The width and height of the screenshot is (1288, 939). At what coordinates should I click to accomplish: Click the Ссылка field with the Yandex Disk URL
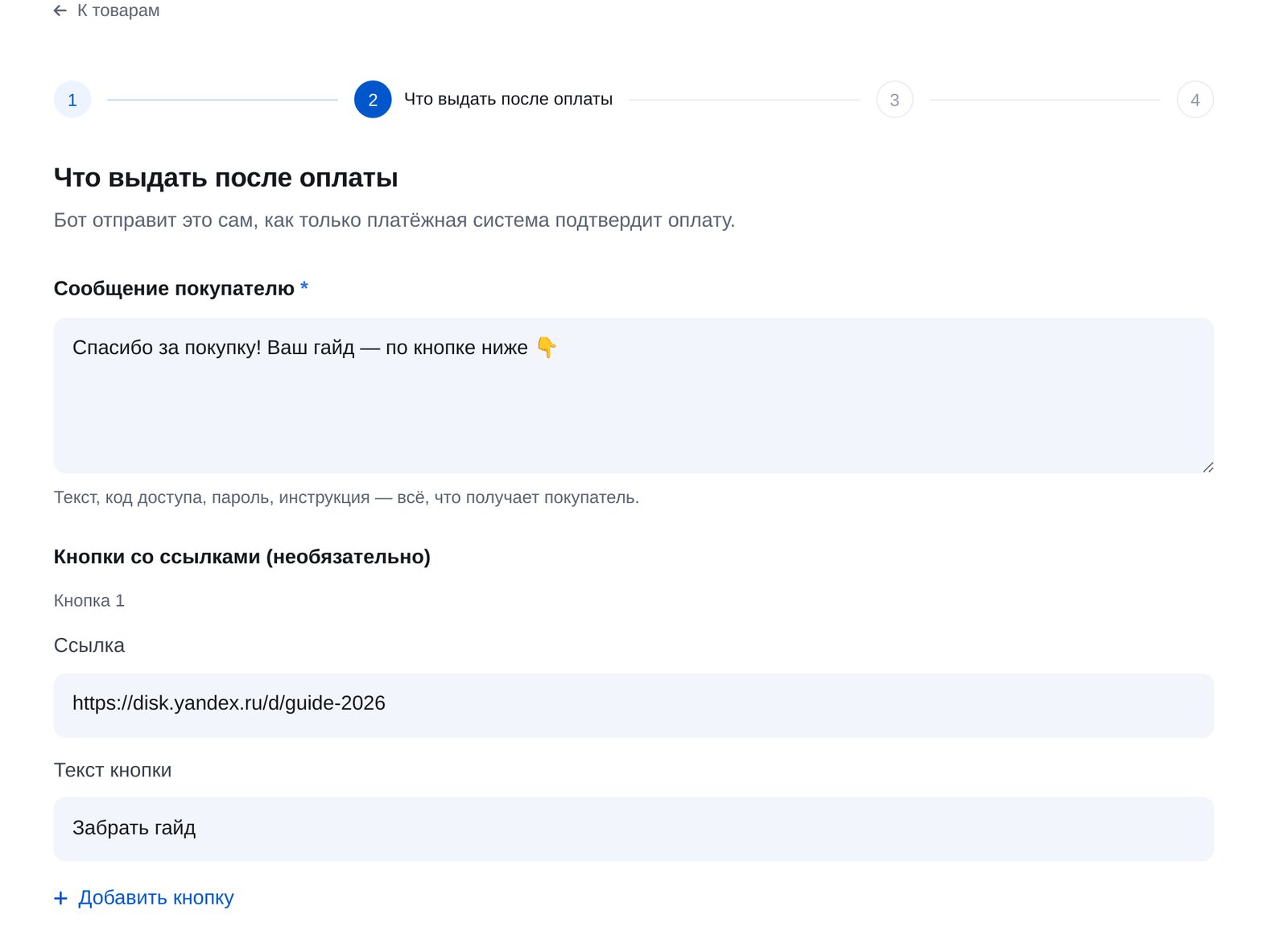tap(634, 705)
